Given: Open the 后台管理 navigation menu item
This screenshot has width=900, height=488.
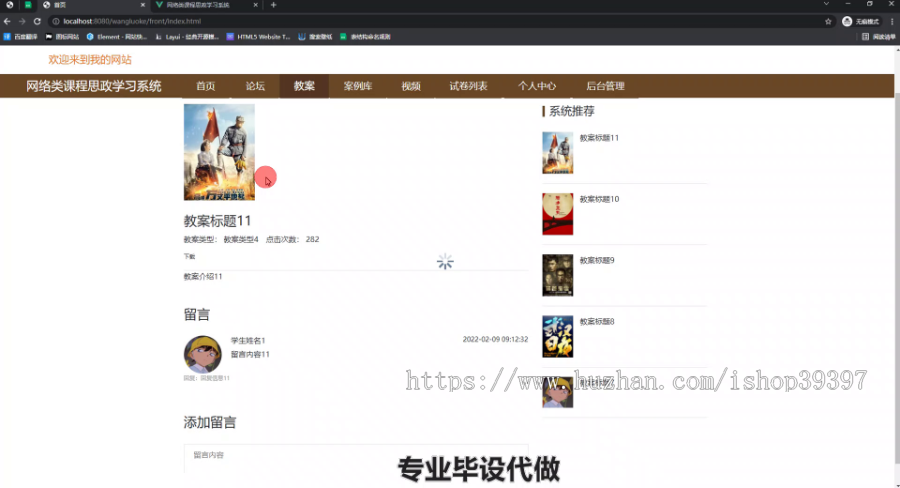Looking at the screenshot, I should [605, 86].
